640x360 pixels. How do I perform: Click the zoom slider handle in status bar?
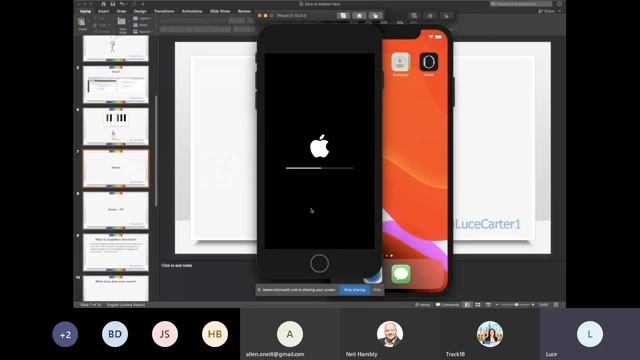516,304
